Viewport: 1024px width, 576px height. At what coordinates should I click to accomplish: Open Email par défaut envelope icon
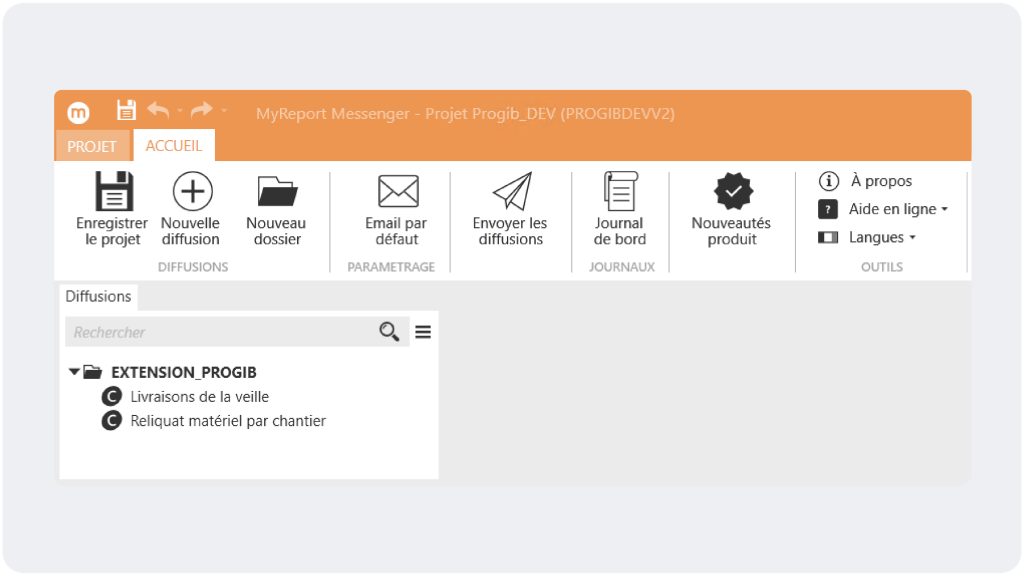click(x=397, y=191)
